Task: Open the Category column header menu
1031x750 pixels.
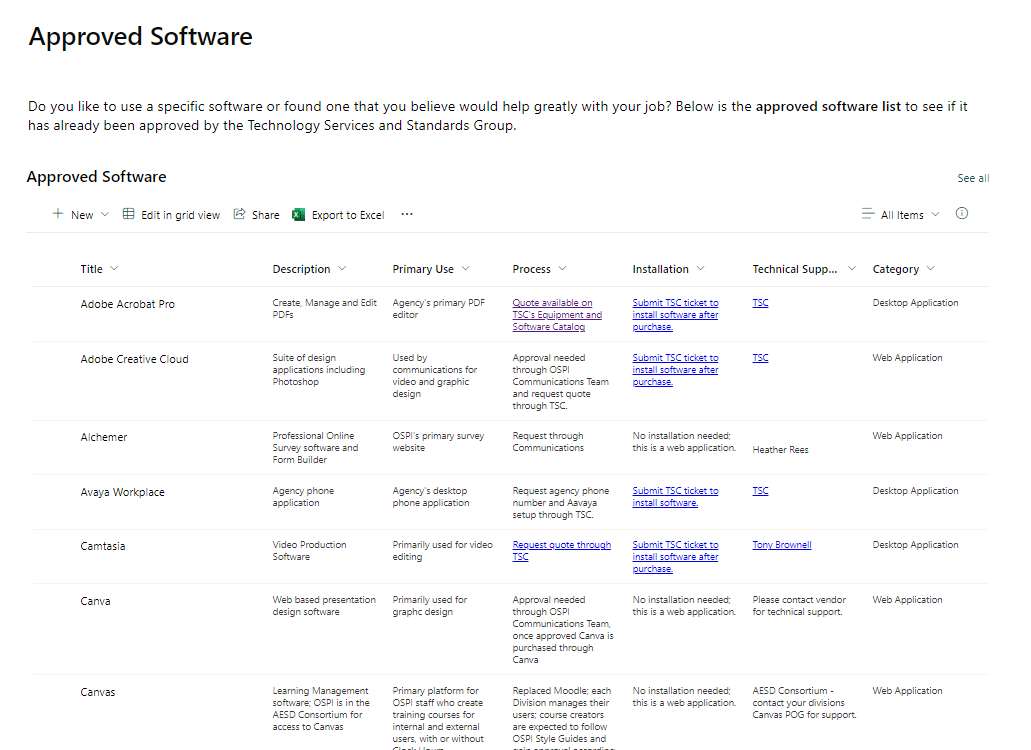Action: pos(931,269)
